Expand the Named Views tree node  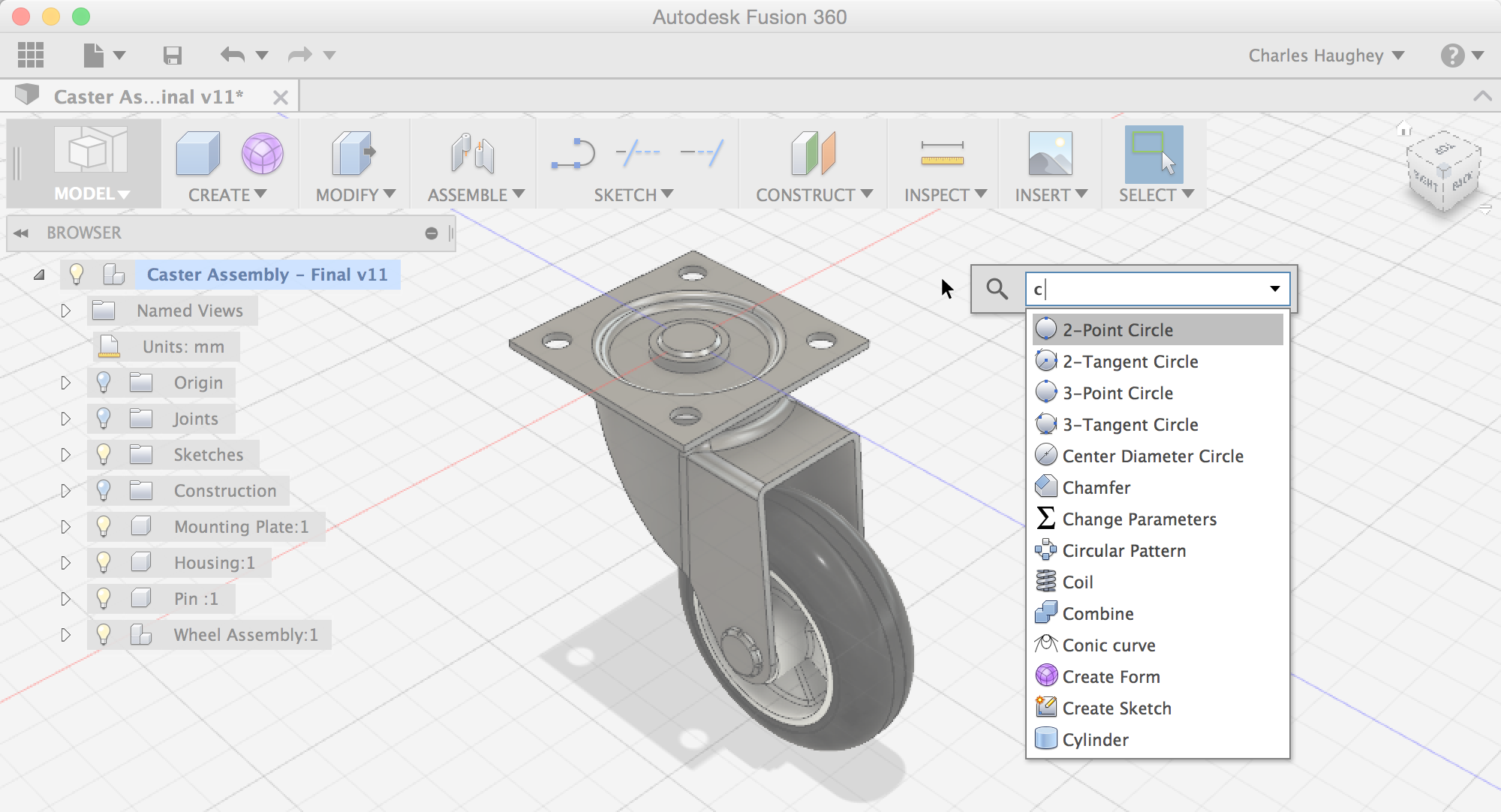[x=65, y=311]
